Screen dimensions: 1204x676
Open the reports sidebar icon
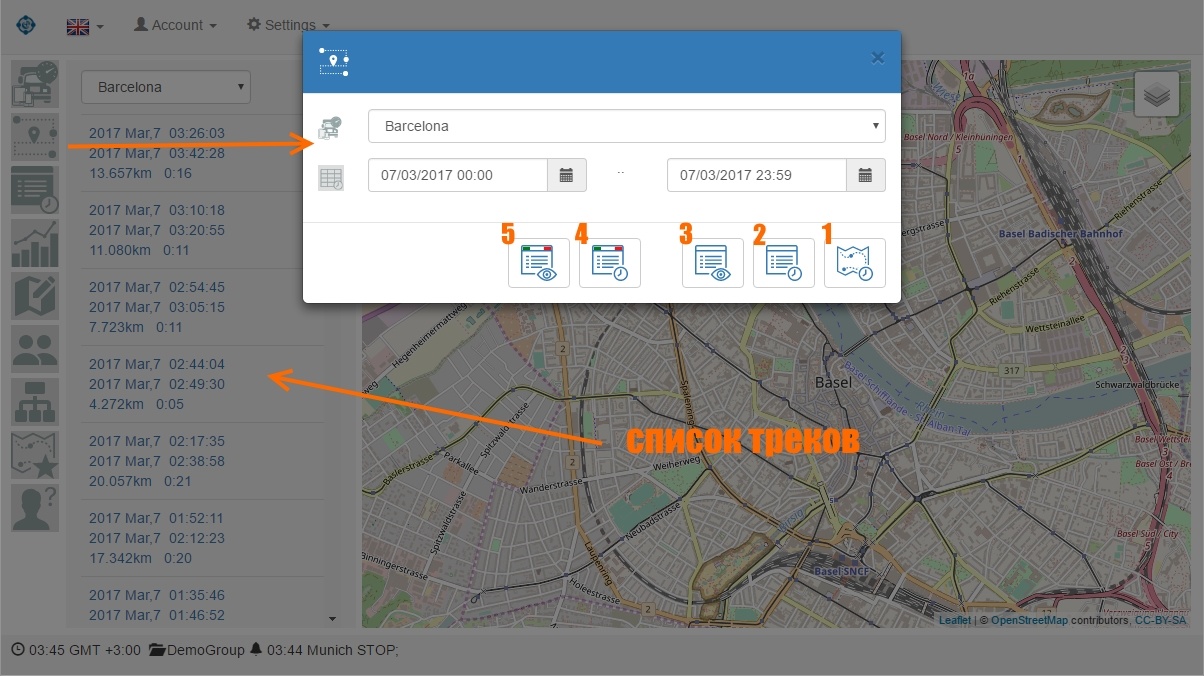35,190
